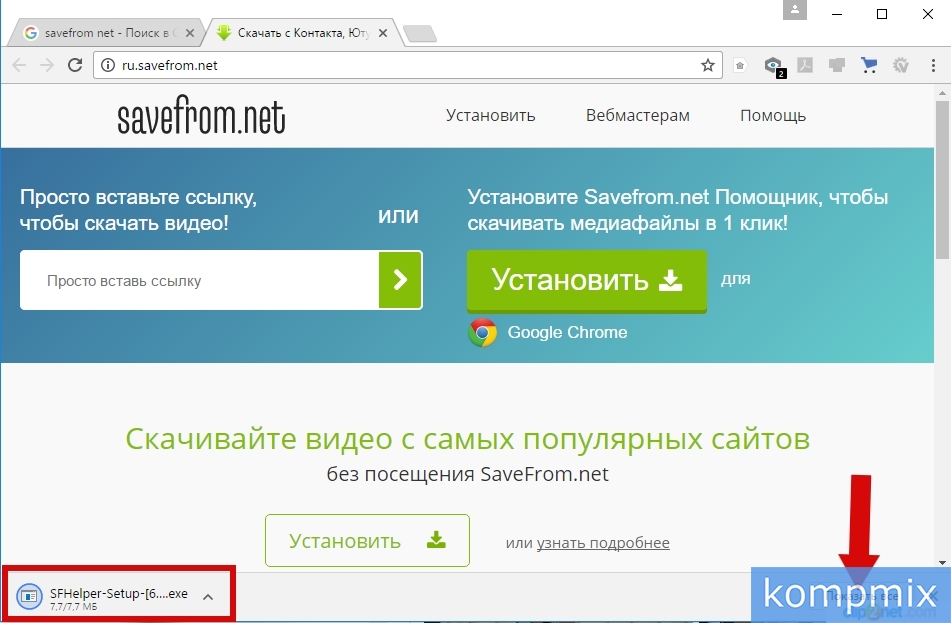Open Chrome's three-dot menu

click(931, 65)
